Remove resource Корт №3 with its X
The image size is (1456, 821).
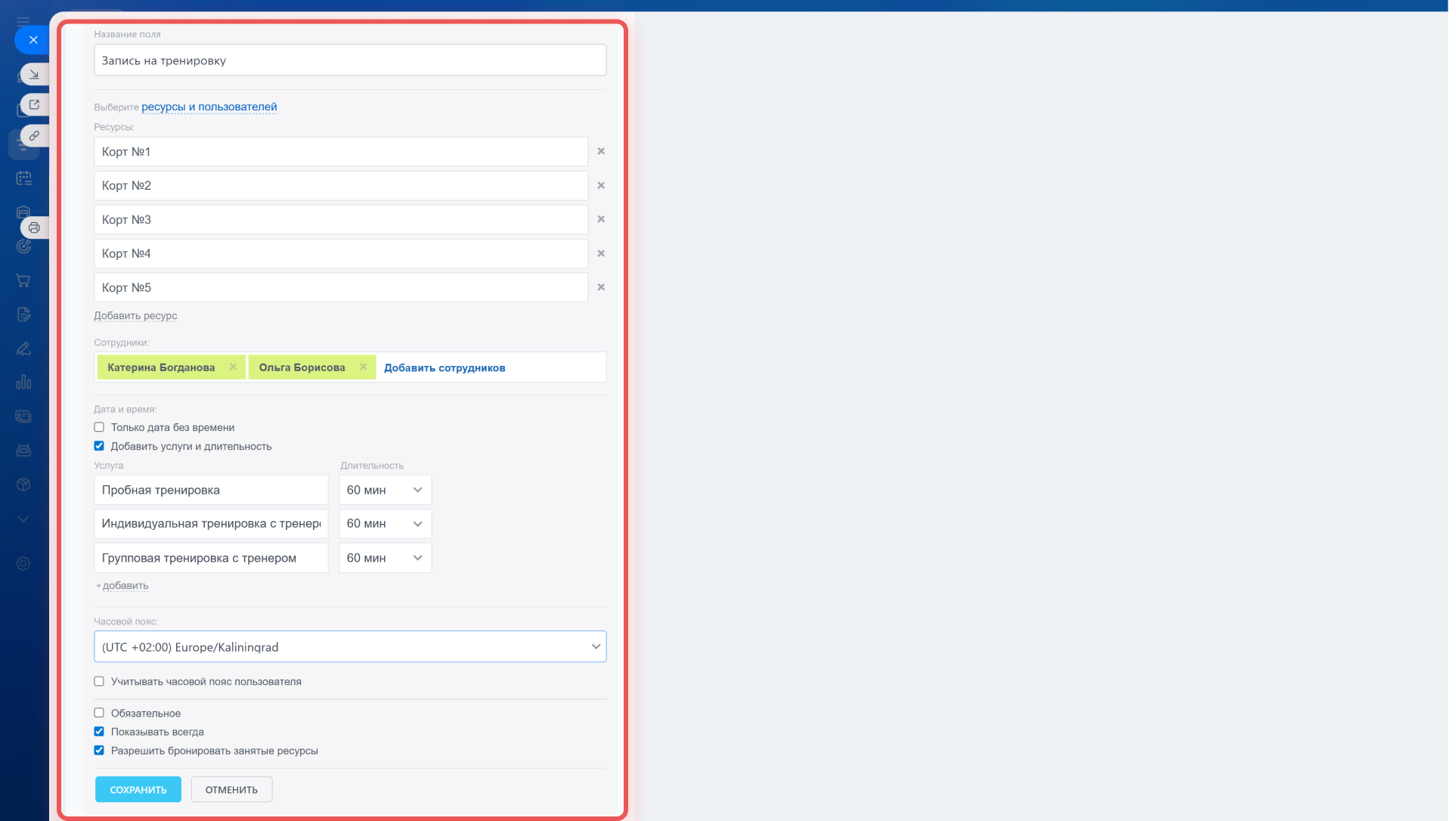pyautogui.click(x=601, y=219)
